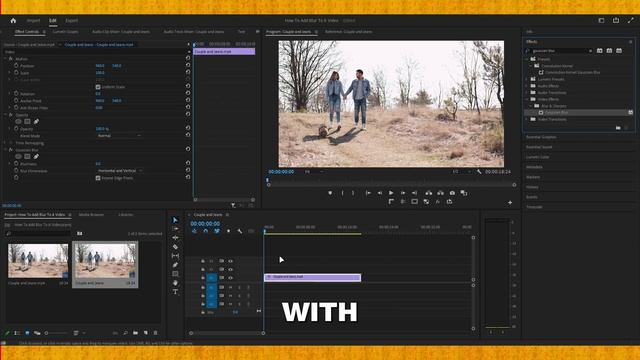Toggle Linked Selection in timeline

[217, 231]
